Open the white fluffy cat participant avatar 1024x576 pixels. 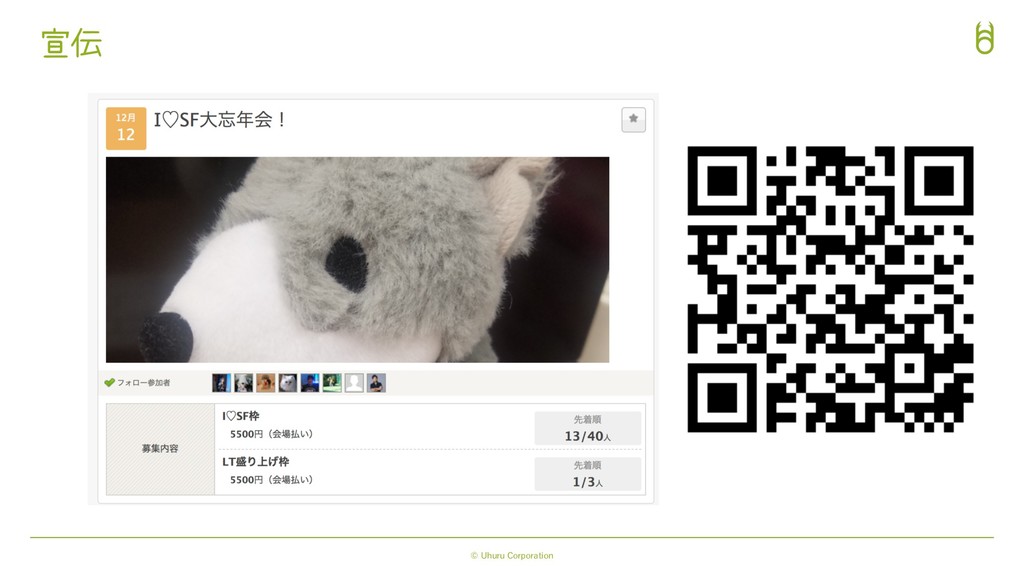287,383
